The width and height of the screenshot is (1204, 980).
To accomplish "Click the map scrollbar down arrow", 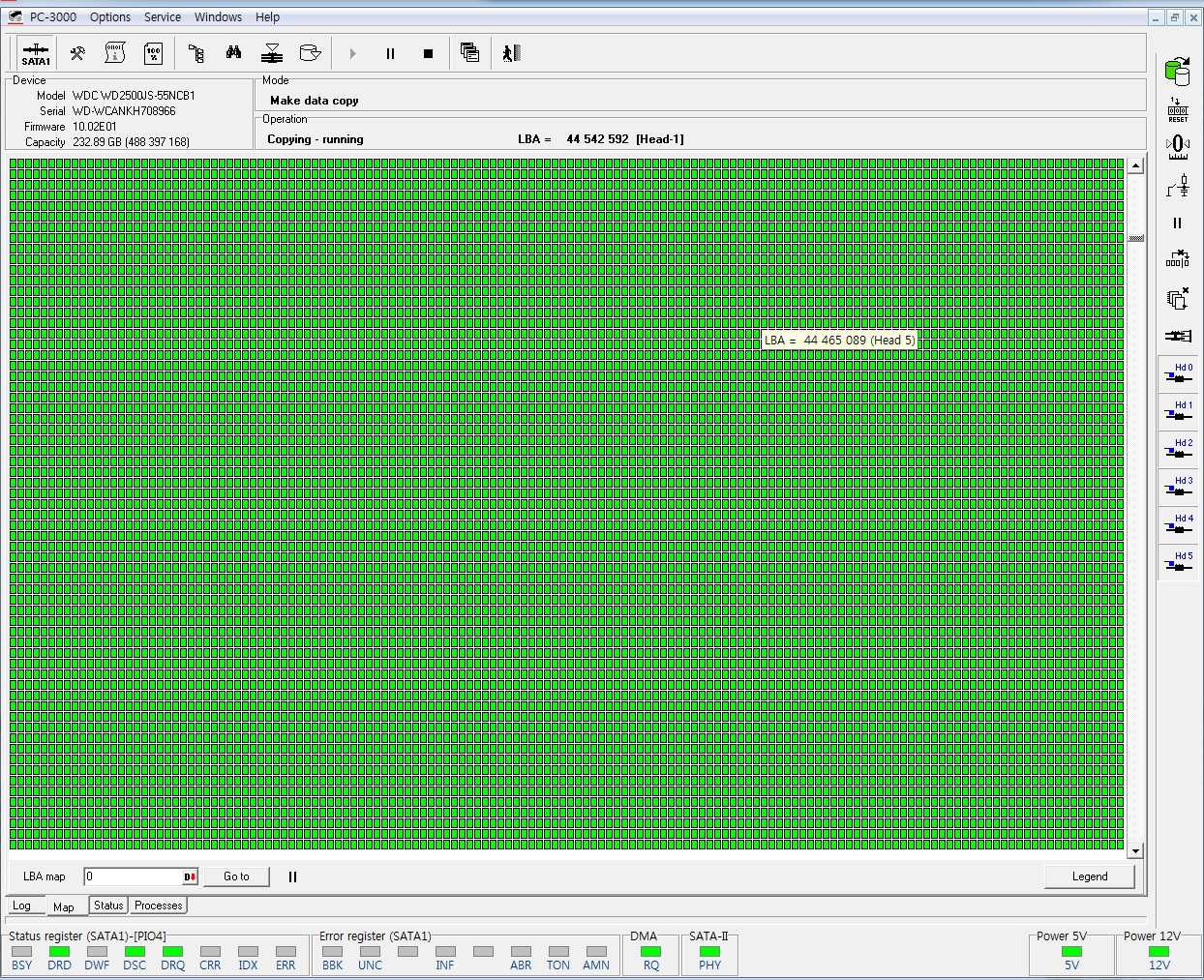I will (1136, 850).
